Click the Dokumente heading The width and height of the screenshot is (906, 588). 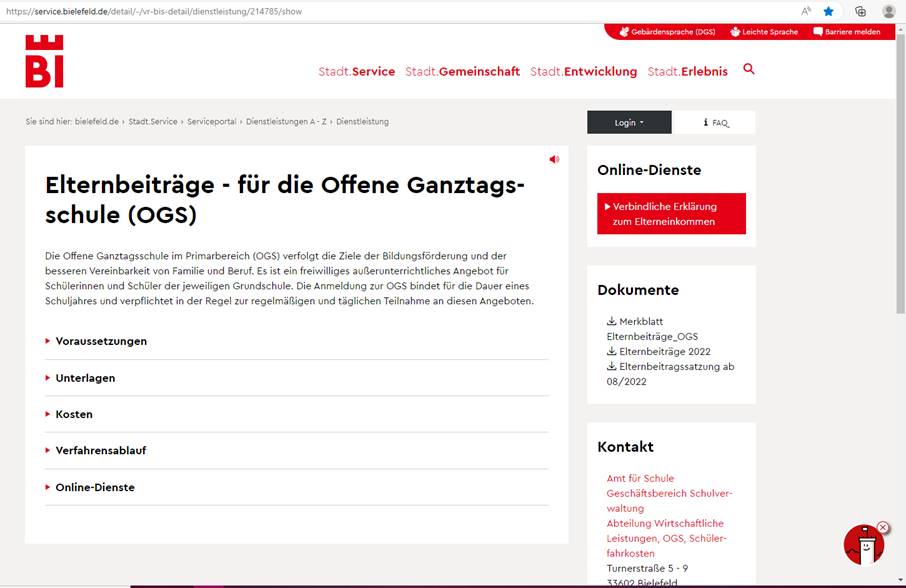pos(638,290)
